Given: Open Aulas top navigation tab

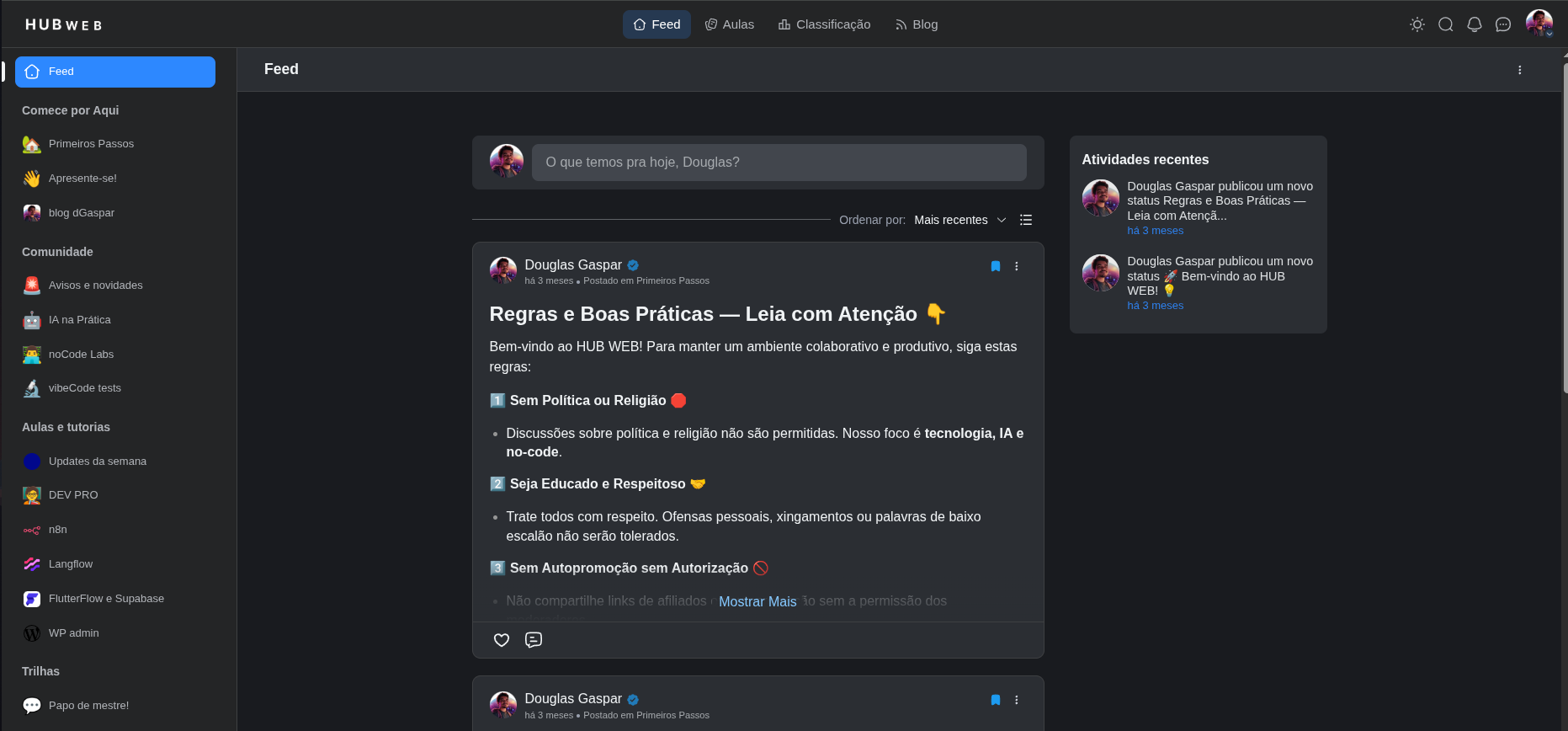Looking at the screenshot, I should click(730, 24).
